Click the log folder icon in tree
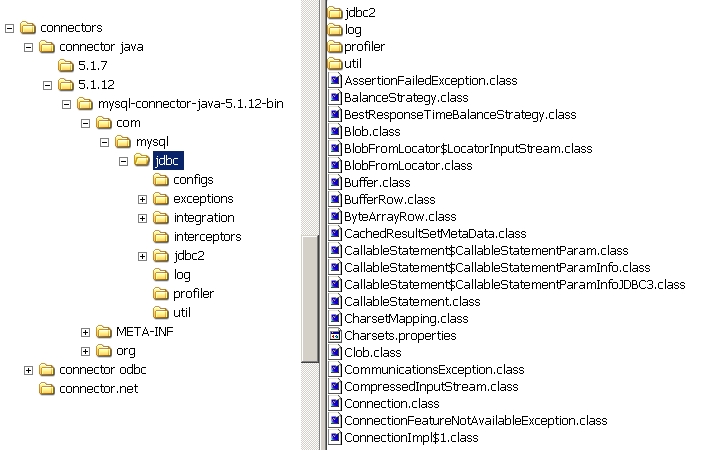703x450 pixels. [x=161, y=275]
